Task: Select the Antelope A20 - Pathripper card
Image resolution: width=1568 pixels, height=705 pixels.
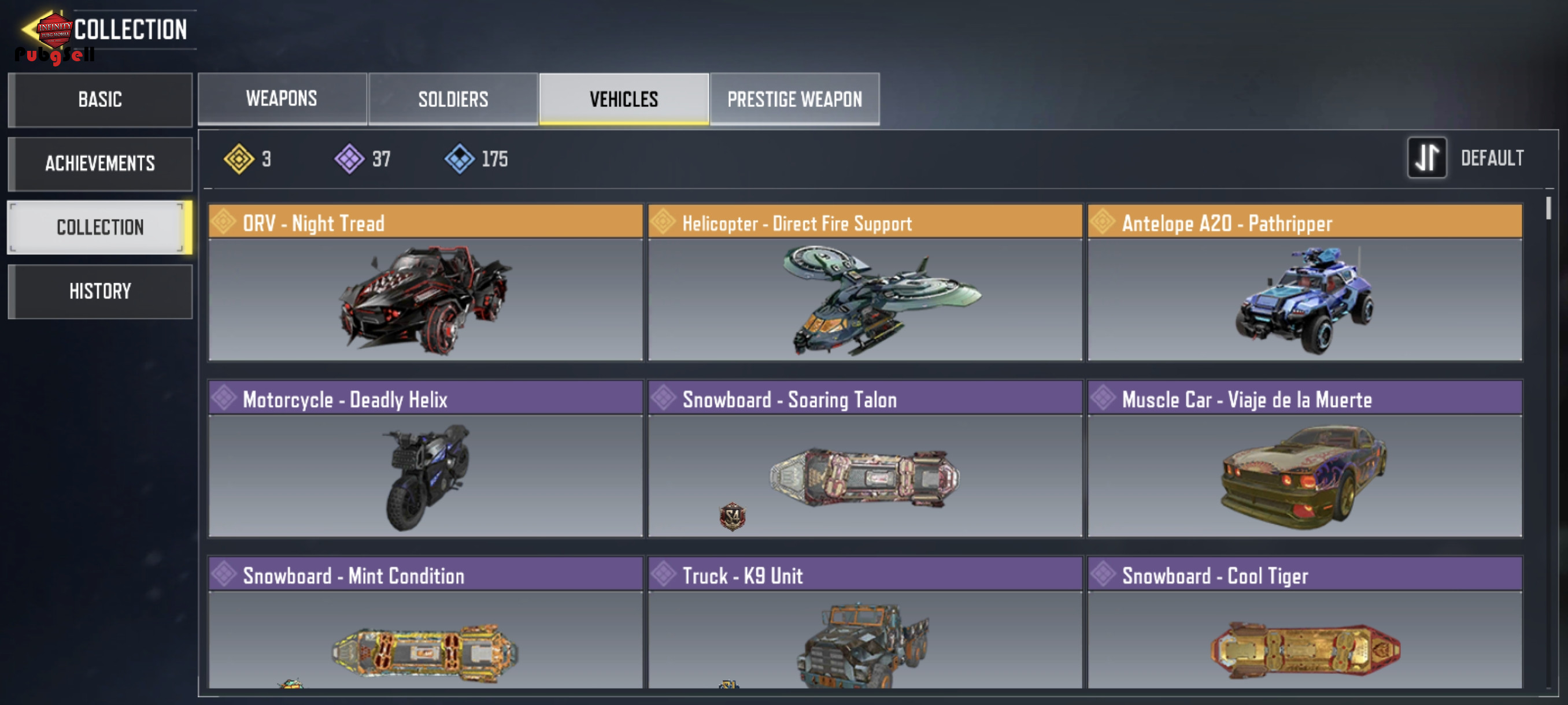Action: pyautogui.click(x=1304, y=282)
